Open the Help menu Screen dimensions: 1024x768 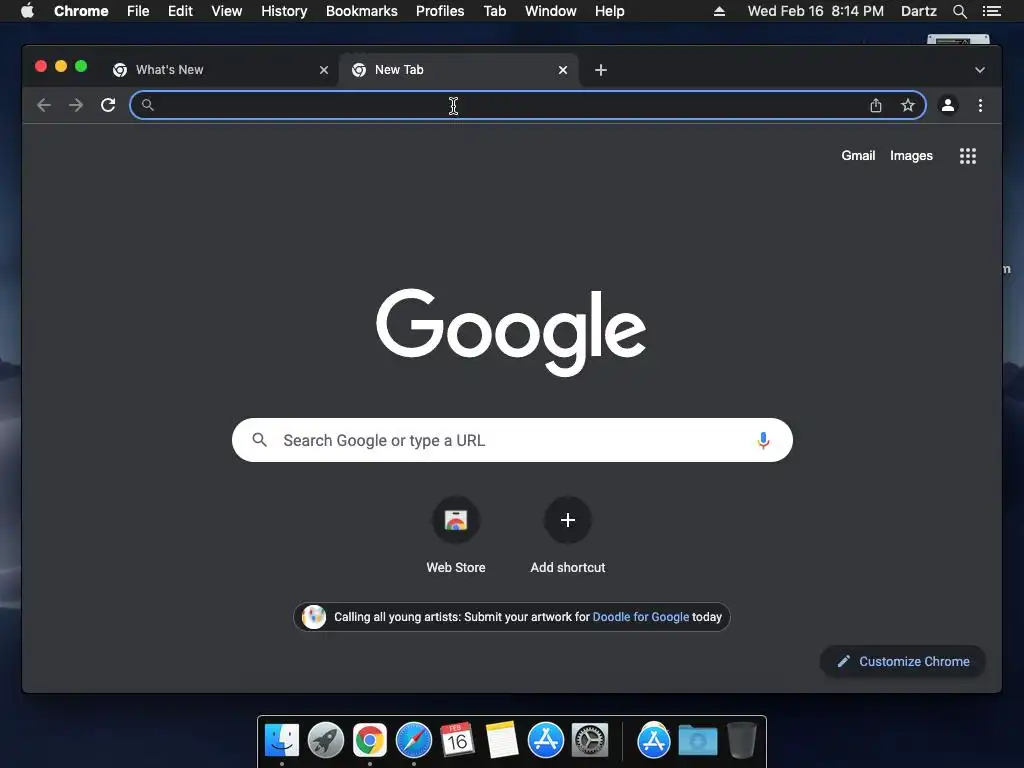(x=609, y=11)
